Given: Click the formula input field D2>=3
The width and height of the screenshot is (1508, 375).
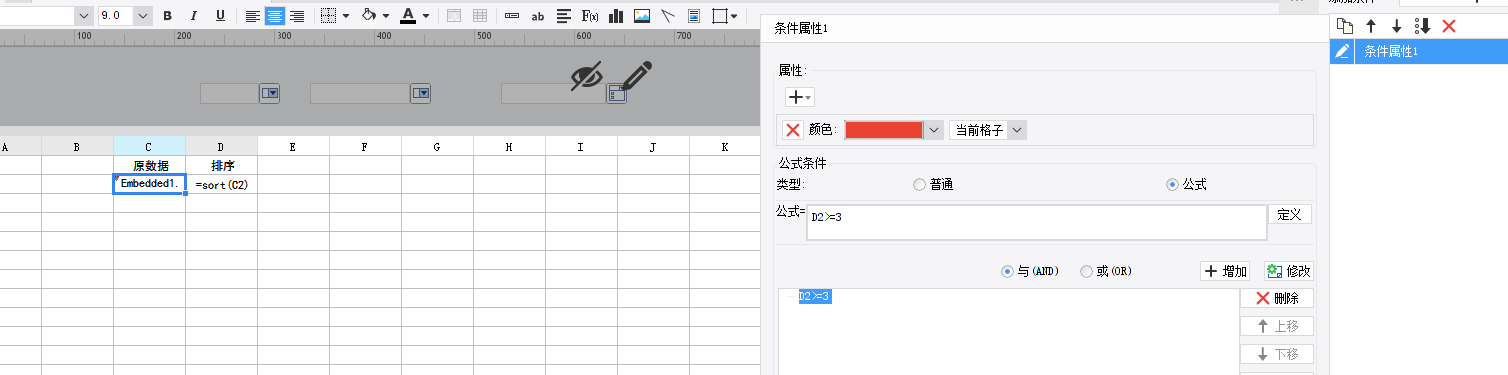Looking at the screenshot, I should (1036, 223).
